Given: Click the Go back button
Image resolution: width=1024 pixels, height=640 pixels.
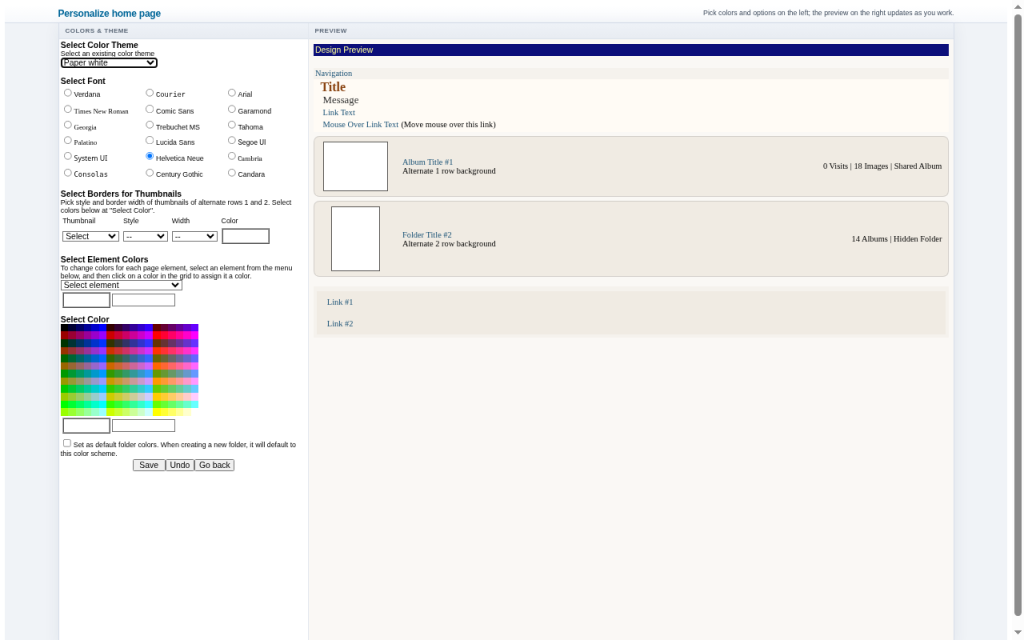Looking at the screenshot, I should (214, 465).
